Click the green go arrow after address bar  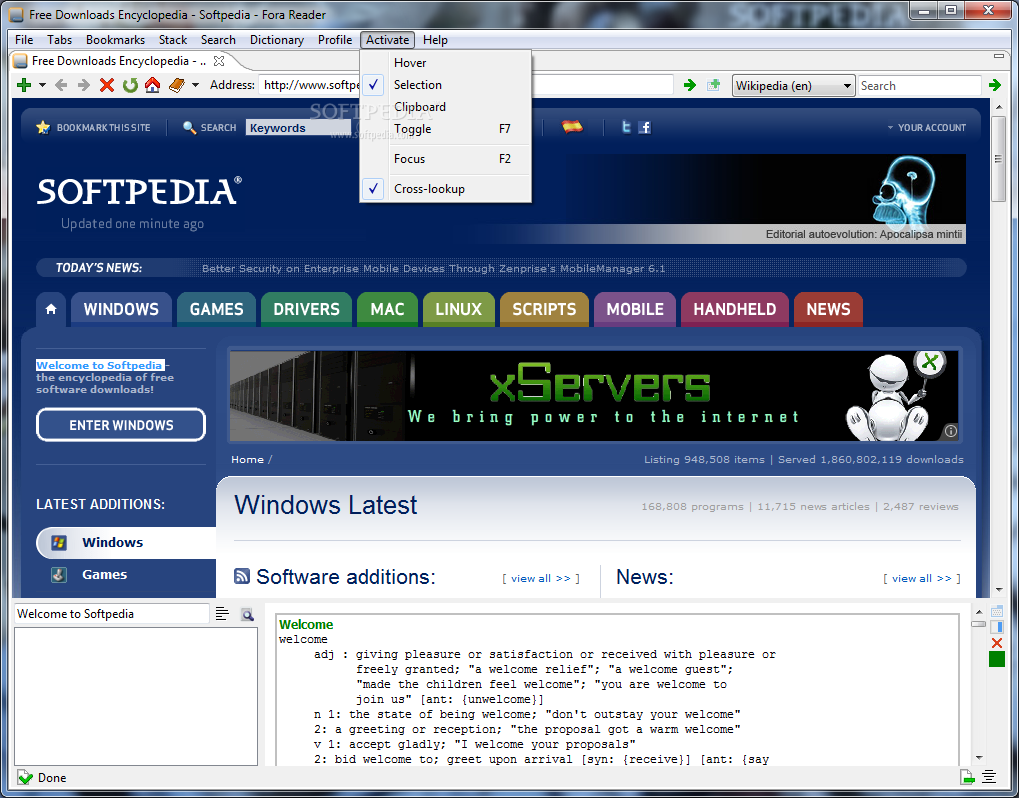coord(690,85)
